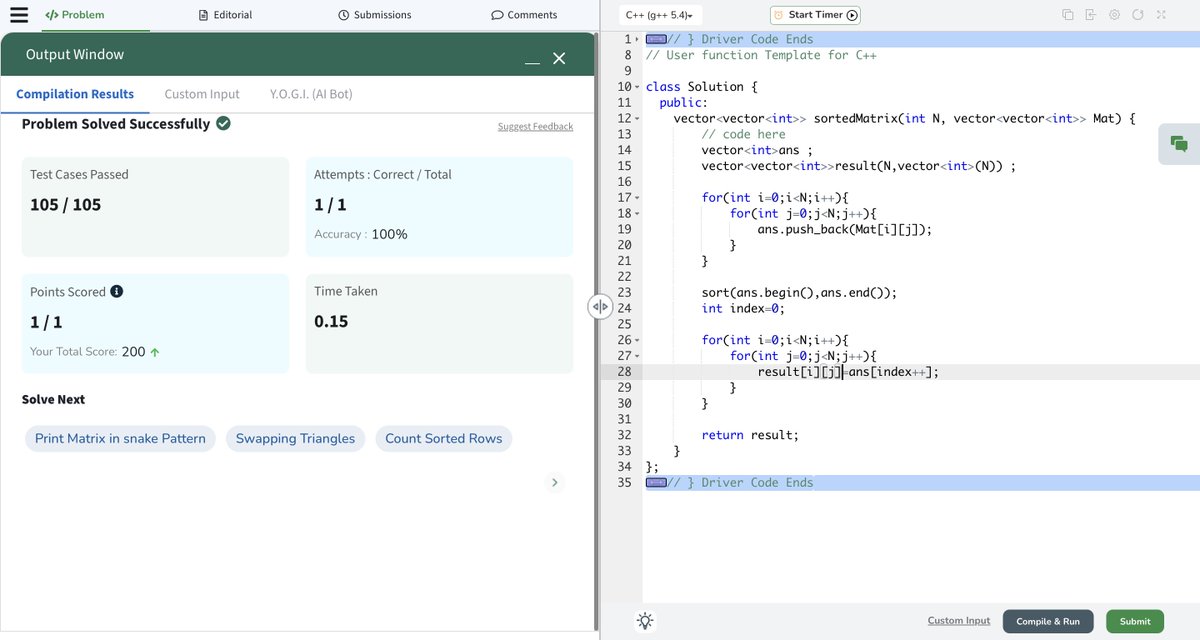Close the Output Window
The width and height of the screenshot is (1200, 640).
click(x=559, y=59)
